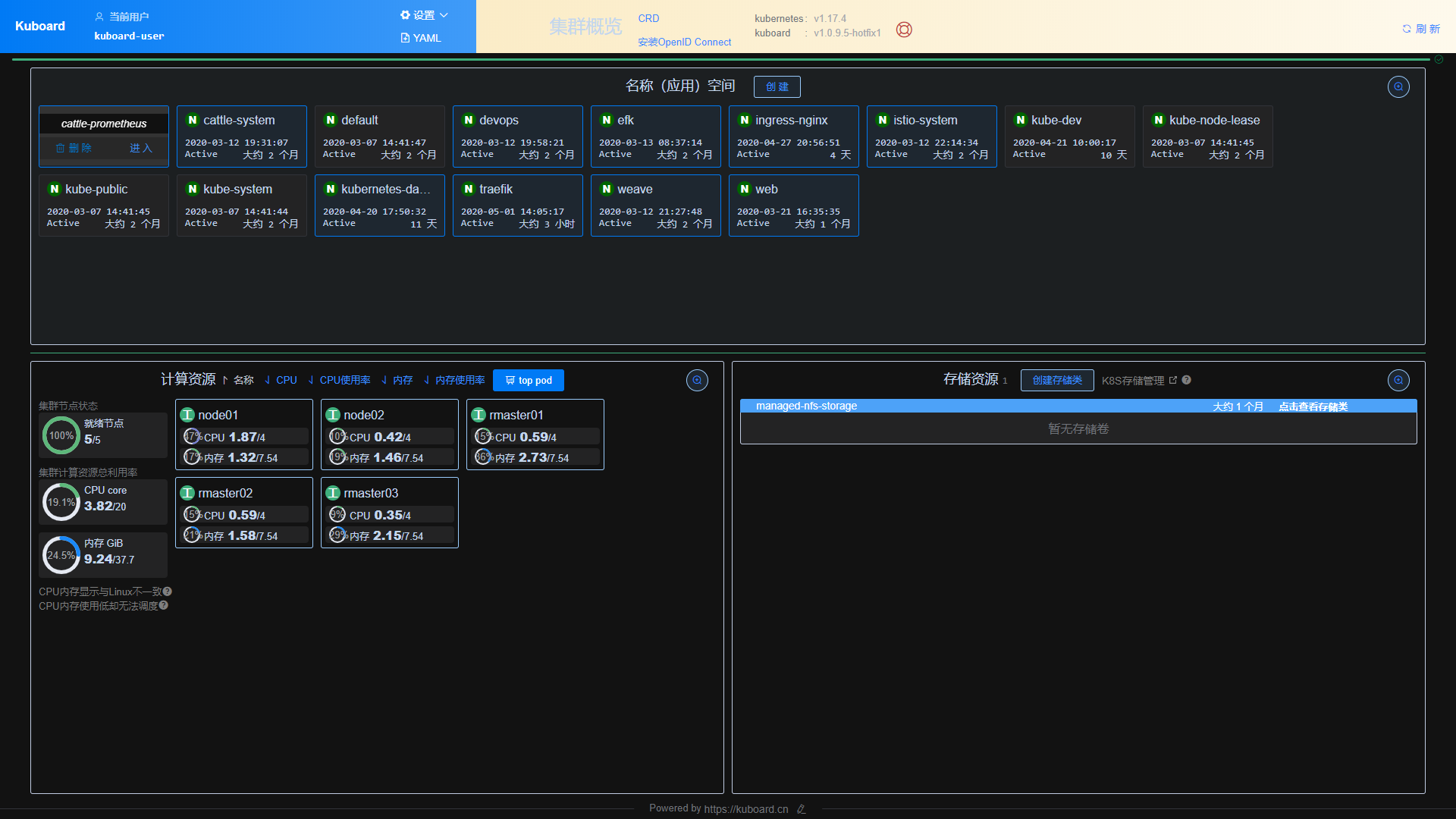Click help icon beside CPU内存显示与Linux不一致
The image size is (1456, 819).
[168, 591]
